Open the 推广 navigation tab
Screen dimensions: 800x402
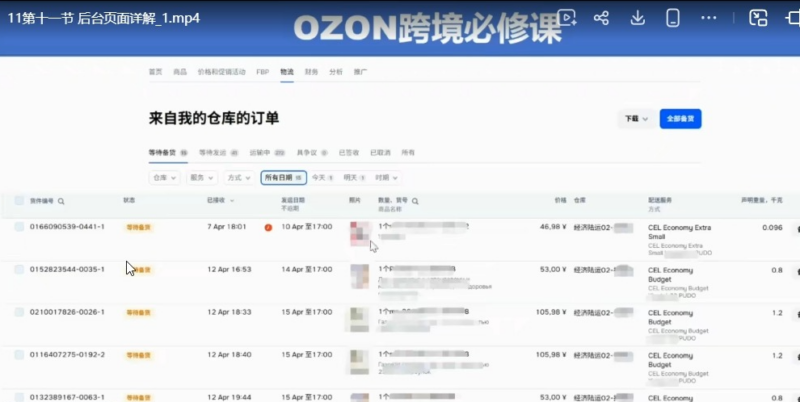click(x=360, y=72)
